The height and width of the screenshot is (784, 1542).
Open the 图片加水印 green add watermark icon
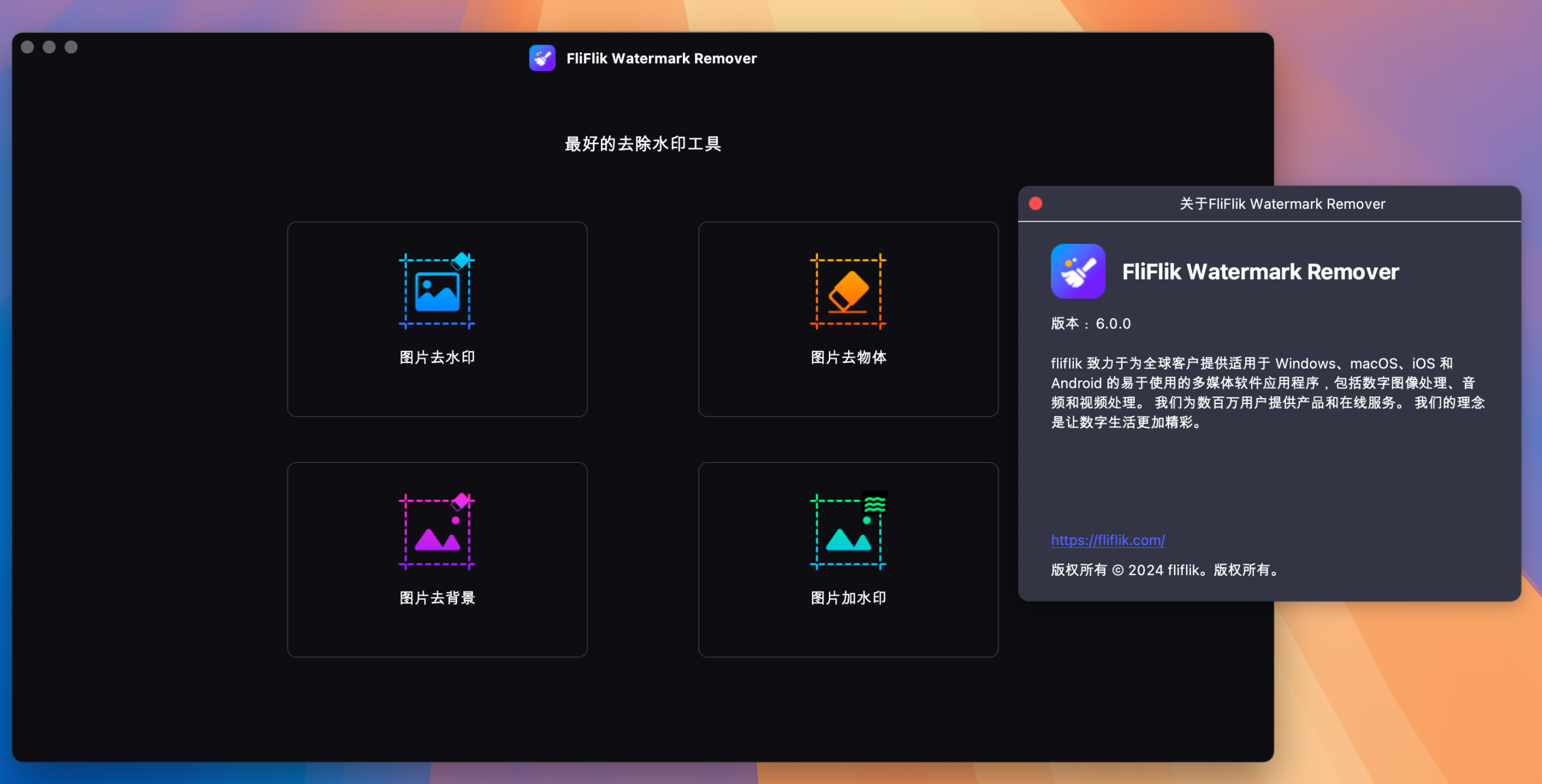848,530
